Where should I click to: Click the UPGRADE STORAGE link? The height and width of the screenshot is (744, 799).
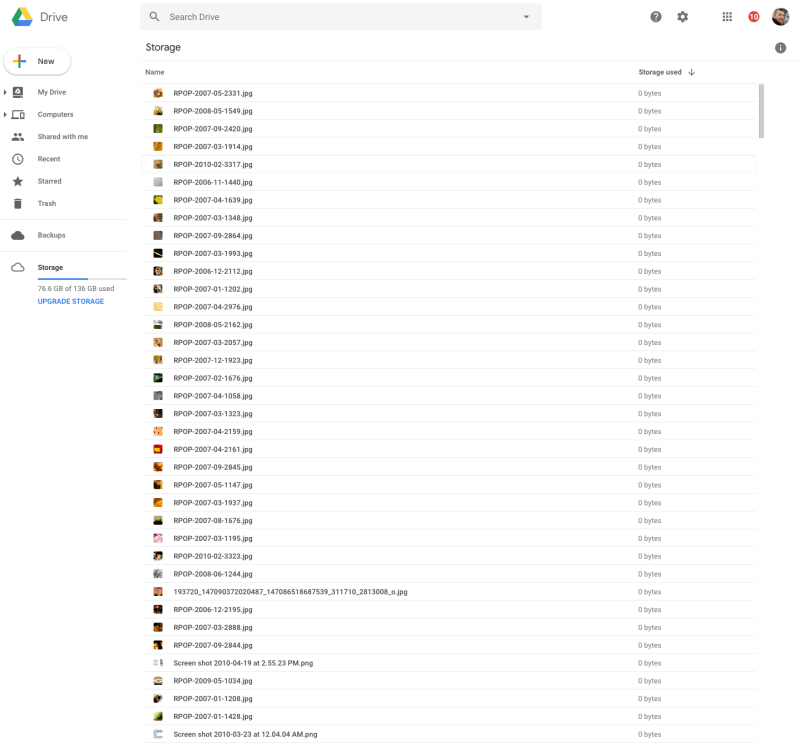pyautogui.click(x=70, y=301)
